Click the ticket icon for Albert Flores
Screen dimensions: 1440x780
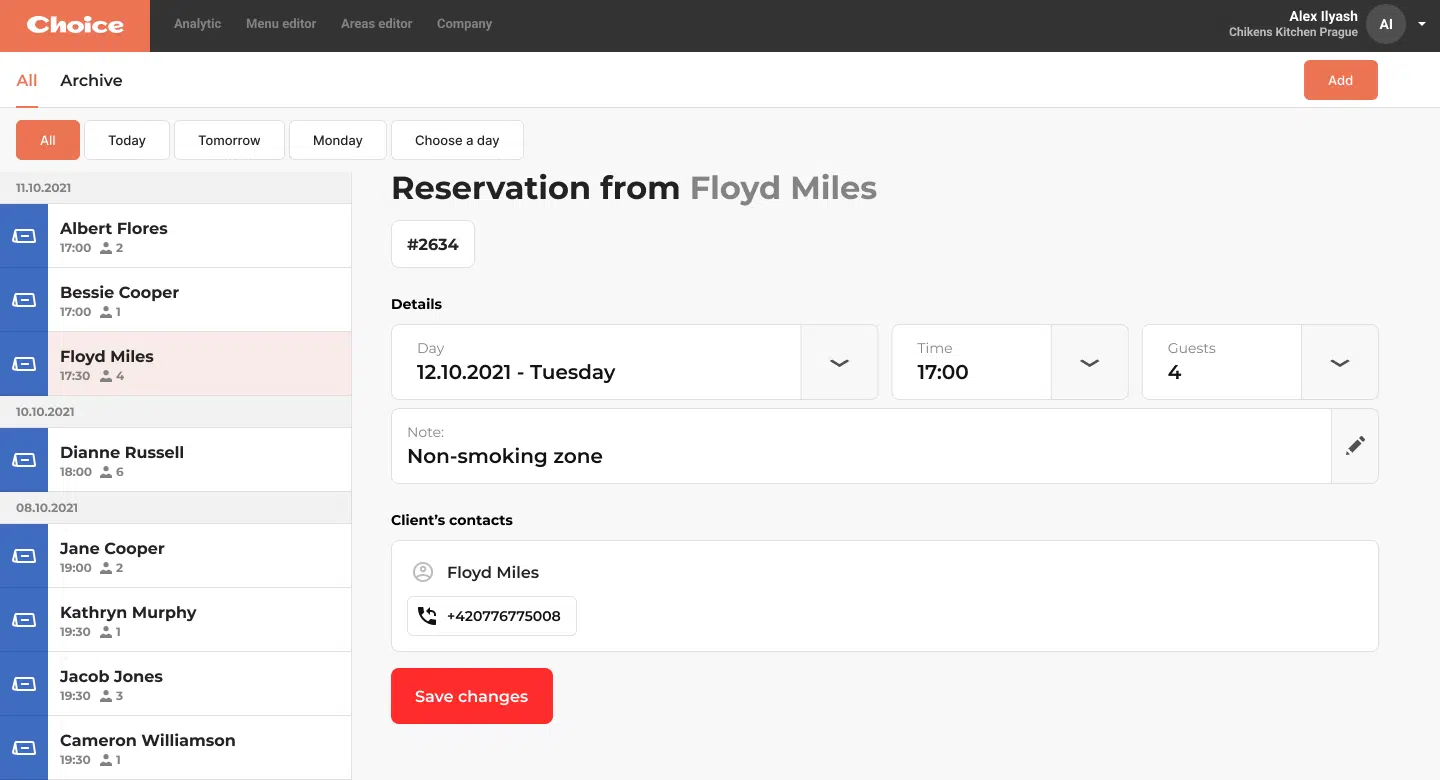click(x=24, y=236)
